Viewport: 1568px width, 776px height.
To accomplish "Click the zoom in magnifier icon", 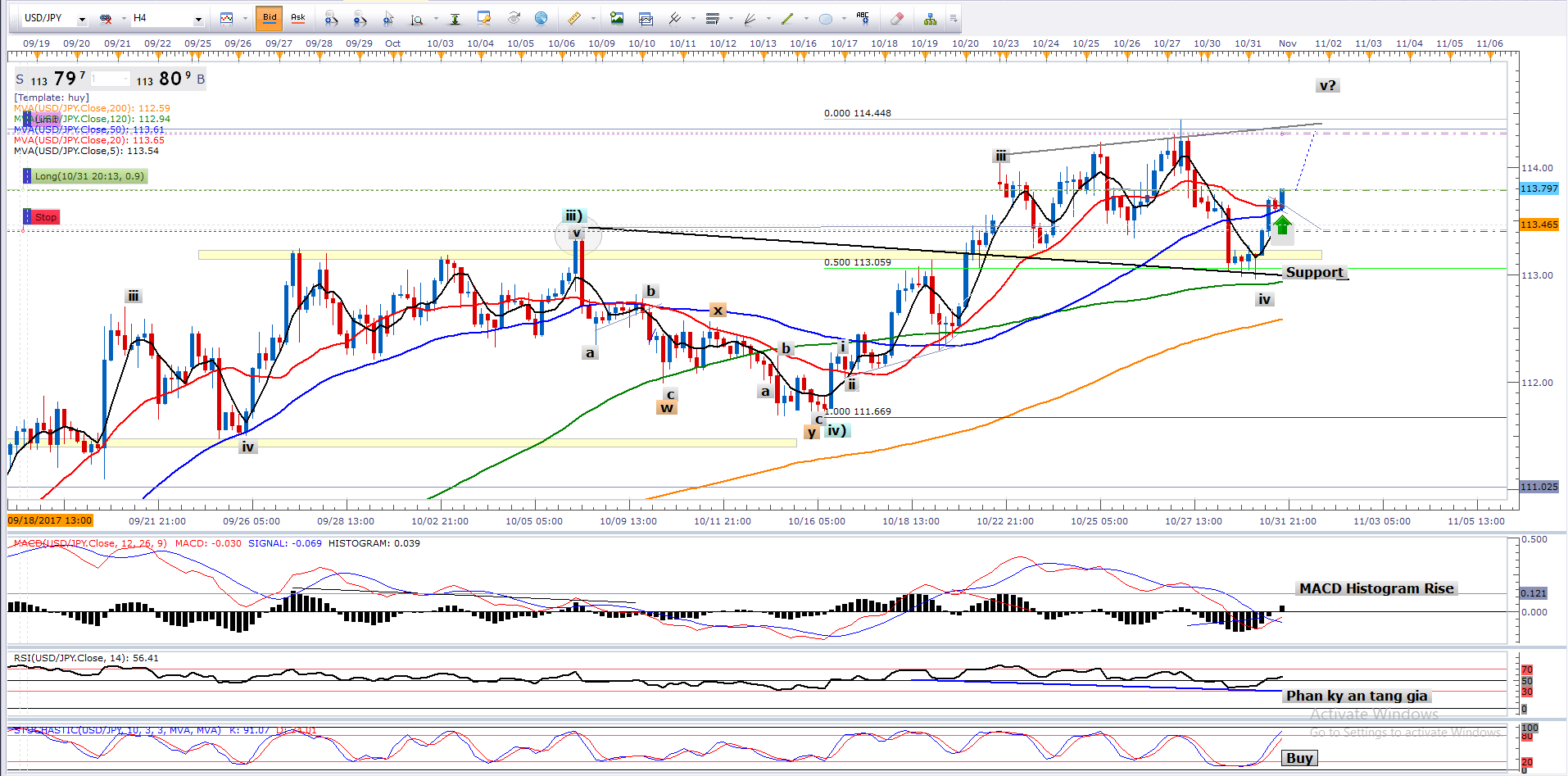I will click(x=331, y=18).
